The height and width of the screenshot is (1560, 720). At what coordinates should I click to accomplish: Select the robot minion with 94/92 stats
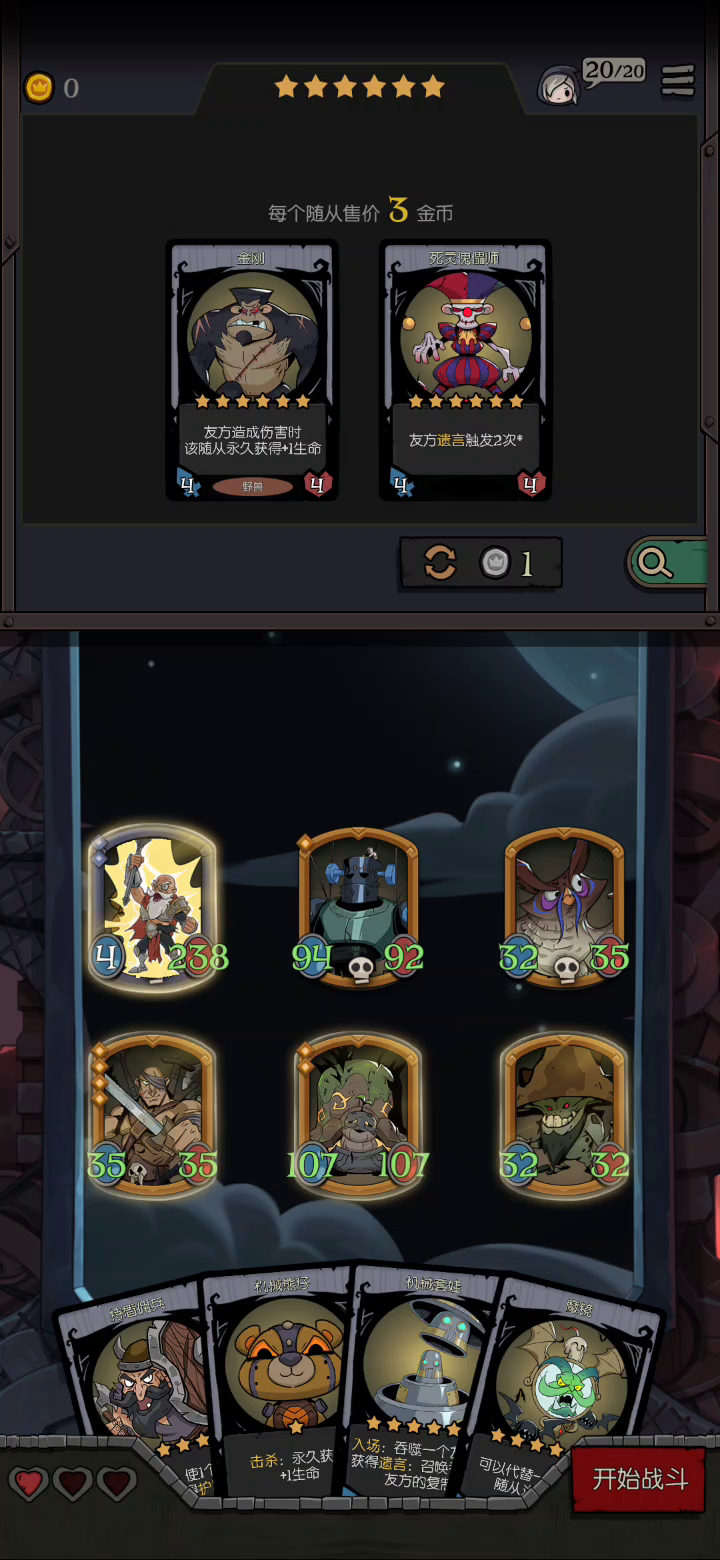tap(358, 908)
